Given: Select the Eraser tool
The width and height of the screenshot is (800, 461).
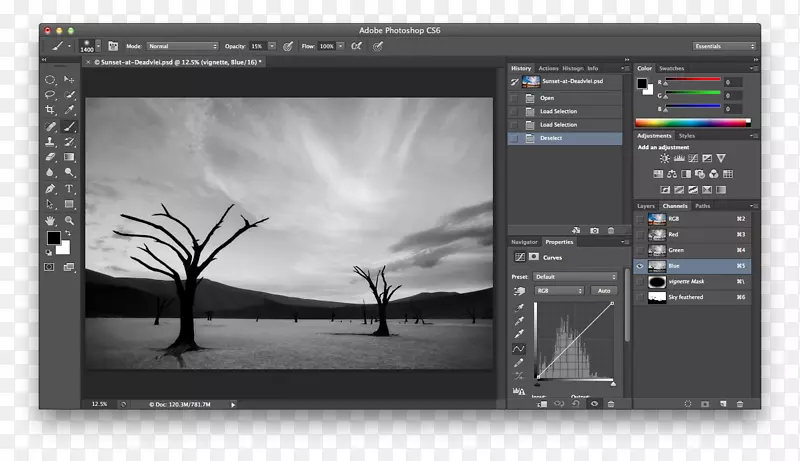Looking at the screenshot, I should (x=49, y=157).
